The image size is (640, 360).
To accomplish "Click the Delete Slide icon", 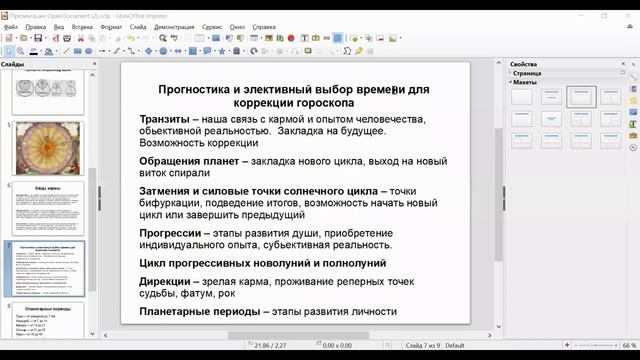I will coord(380,38).
